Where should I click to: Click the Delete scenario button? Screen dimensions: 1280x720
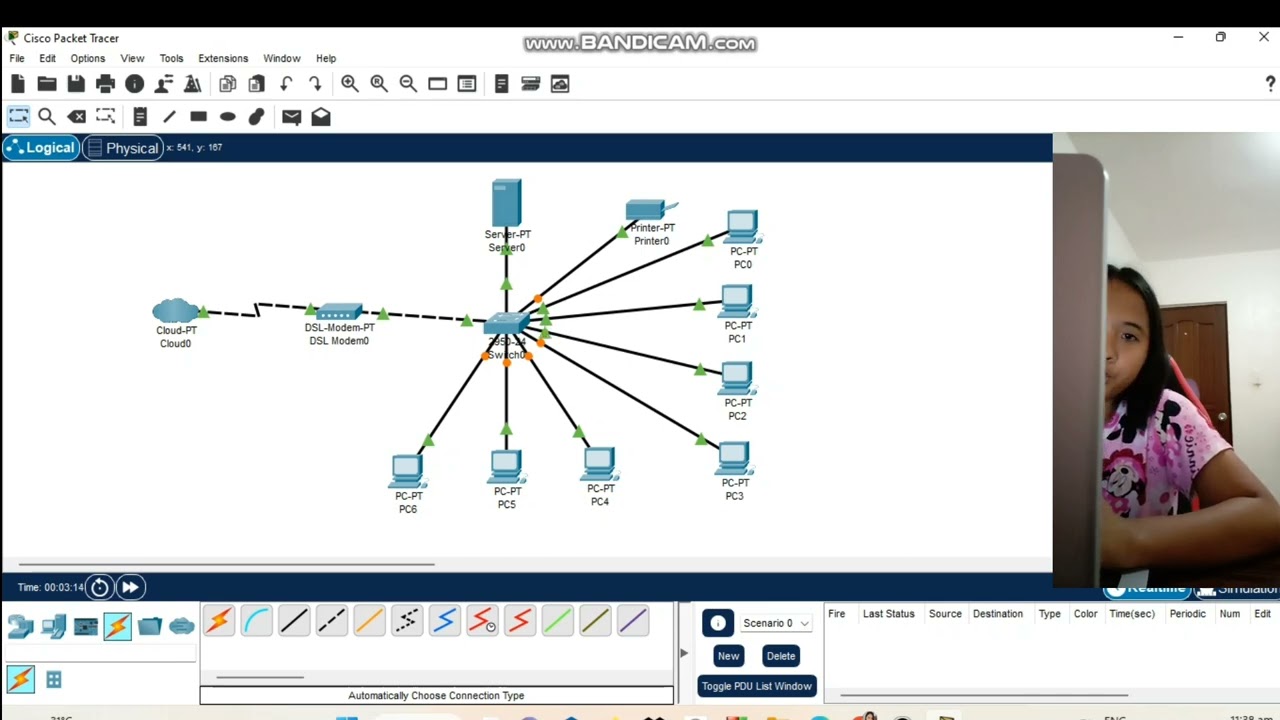781,656
